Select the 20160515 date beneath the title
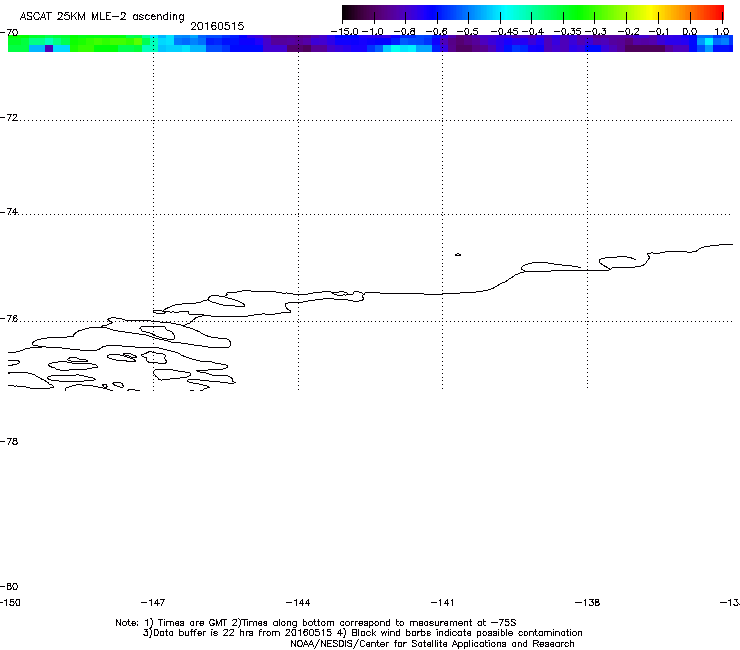Image resolution: width=740 pixels, height=650 pixels. 217,26
